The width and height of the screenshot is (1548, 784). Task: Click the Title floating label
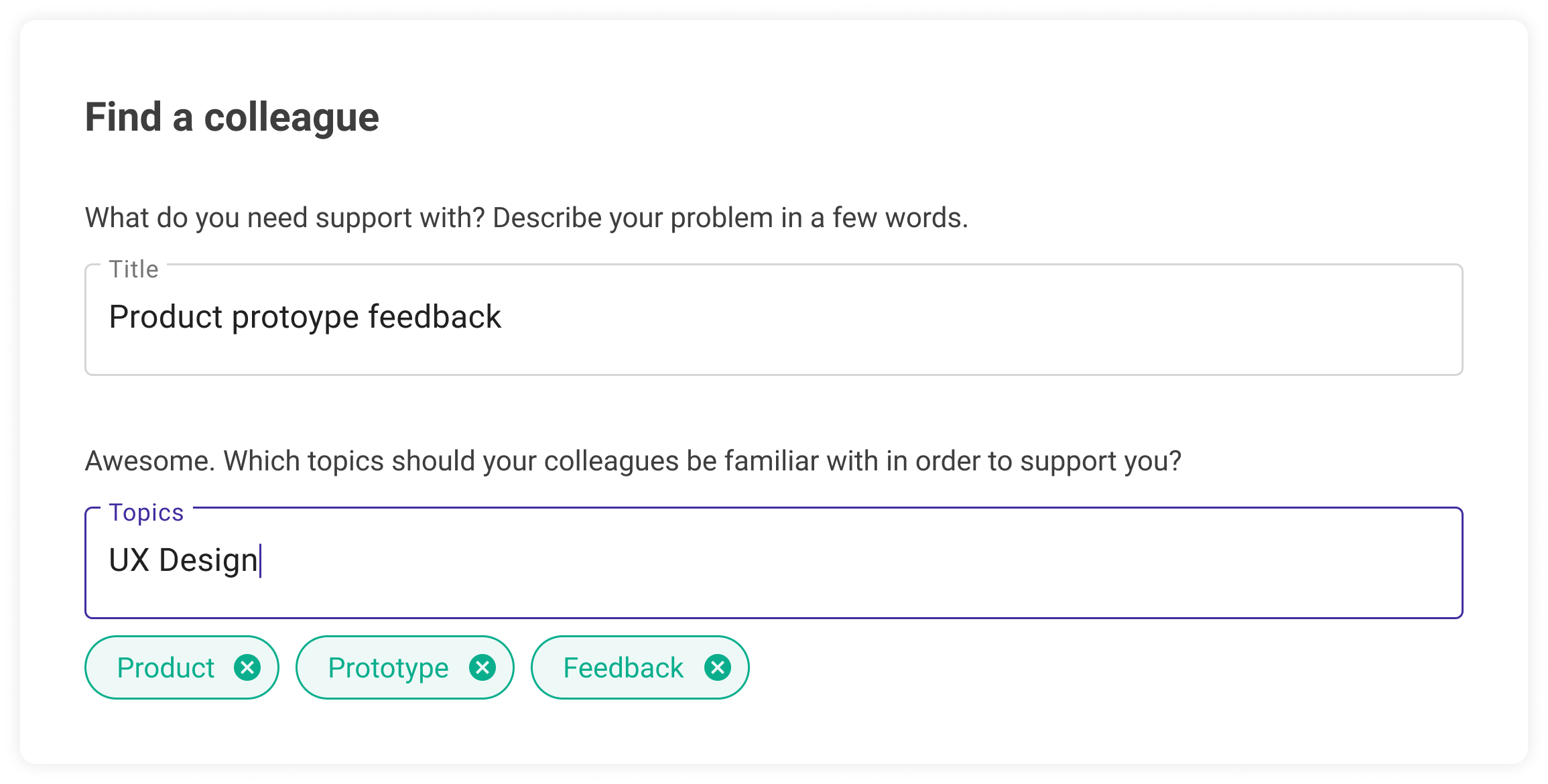click(x=134, y=269)
